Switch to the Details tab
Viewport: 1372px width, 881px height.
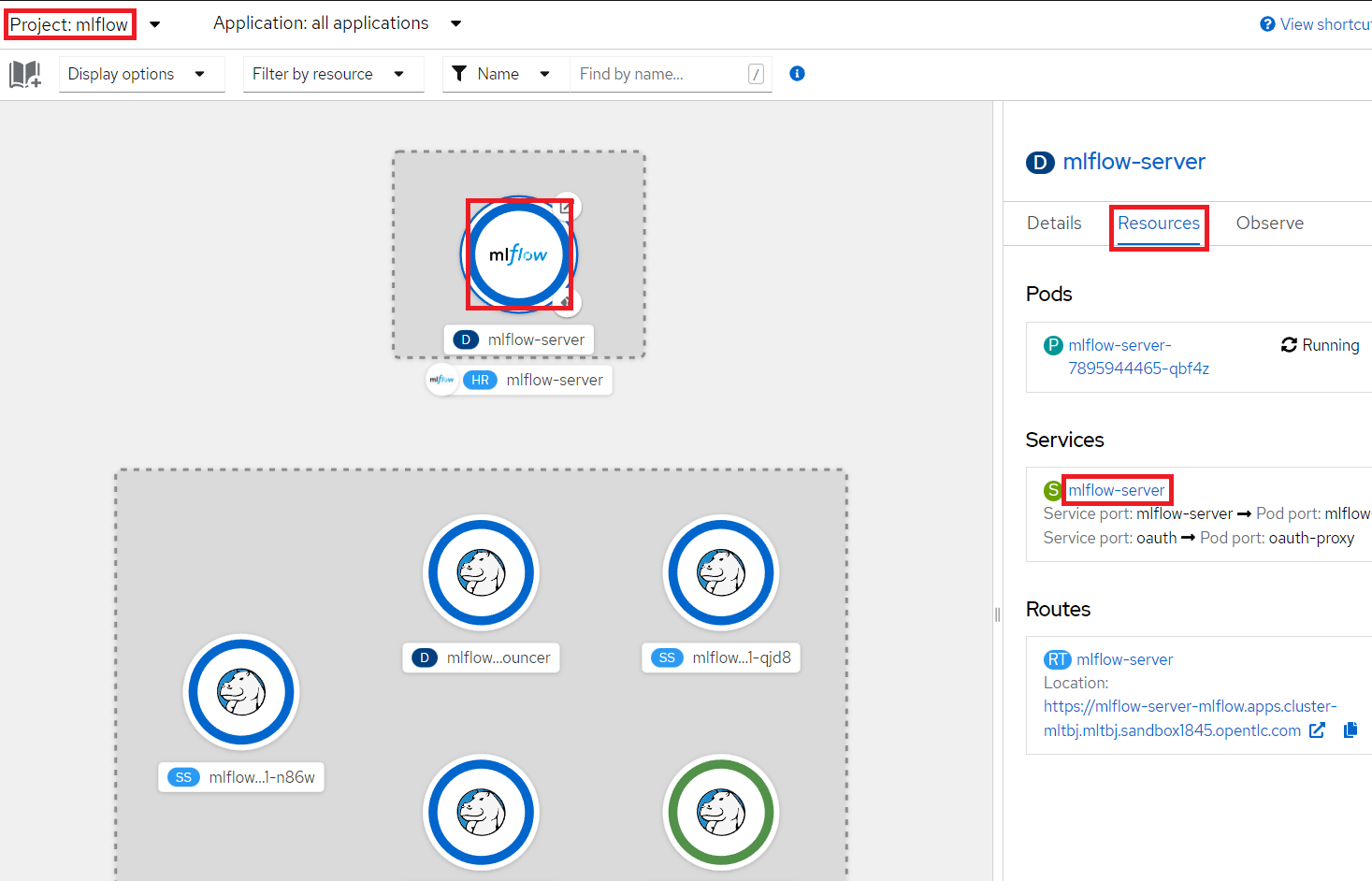[x=1054, y=224]
